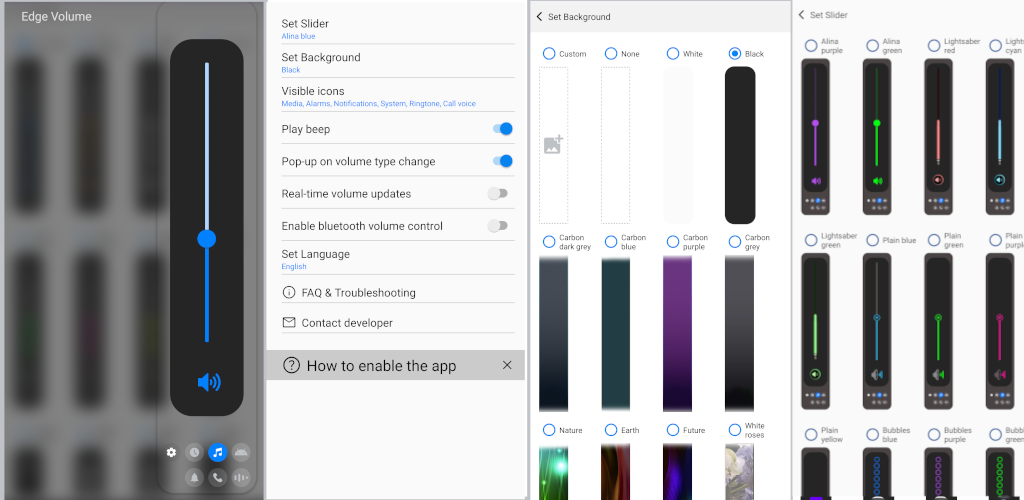Open the Set Background setting
Screen dimensions: 1024x500
point(398,62)
